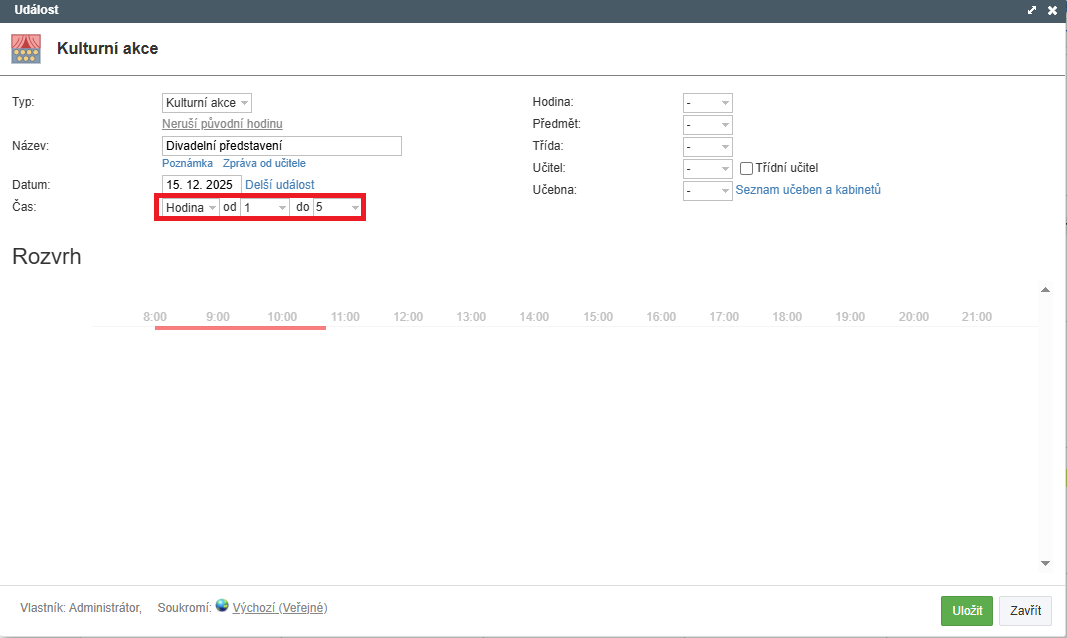Click the Seznam učeben a kabinetů link
The height and width of the screenshot is (638, 1067).
[x=808, y=190]
